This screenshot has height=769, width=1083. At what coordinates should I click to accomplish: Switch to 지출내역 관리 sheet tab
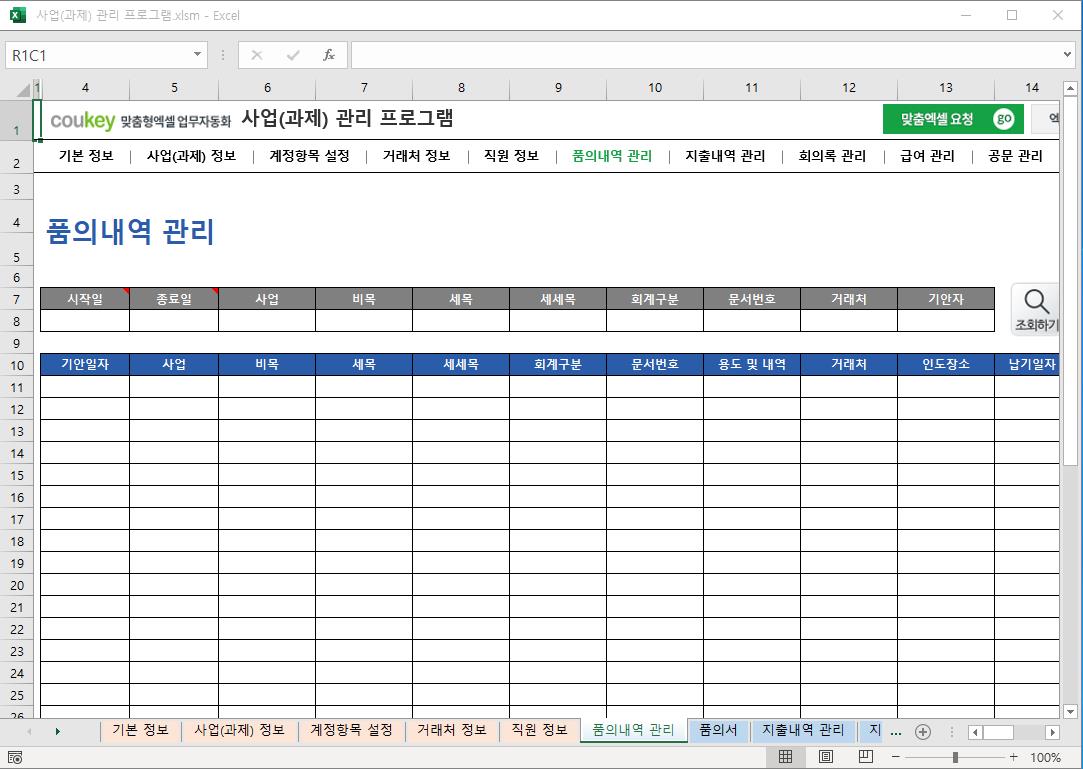point(803,730)
